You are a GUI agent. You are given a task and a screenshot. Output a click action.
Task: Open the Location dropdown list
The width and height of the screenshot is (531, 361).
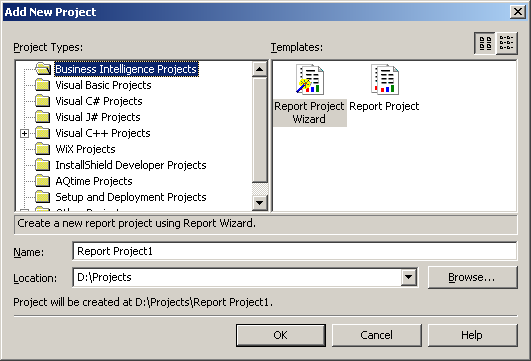tap(409, 277)
